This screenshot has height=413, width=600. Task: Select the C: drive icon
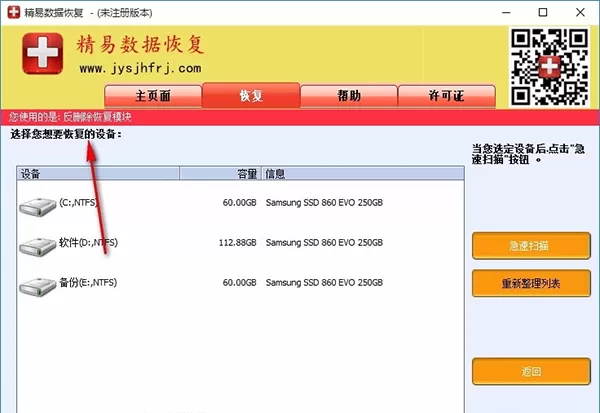[38, 207]
